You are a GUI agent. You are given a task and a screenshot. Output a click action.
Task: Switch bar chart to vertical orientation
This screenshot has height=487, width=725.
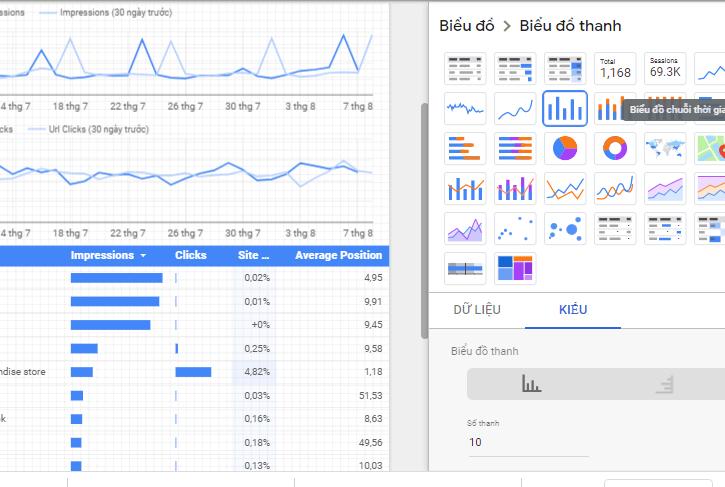tap(531, 384)
